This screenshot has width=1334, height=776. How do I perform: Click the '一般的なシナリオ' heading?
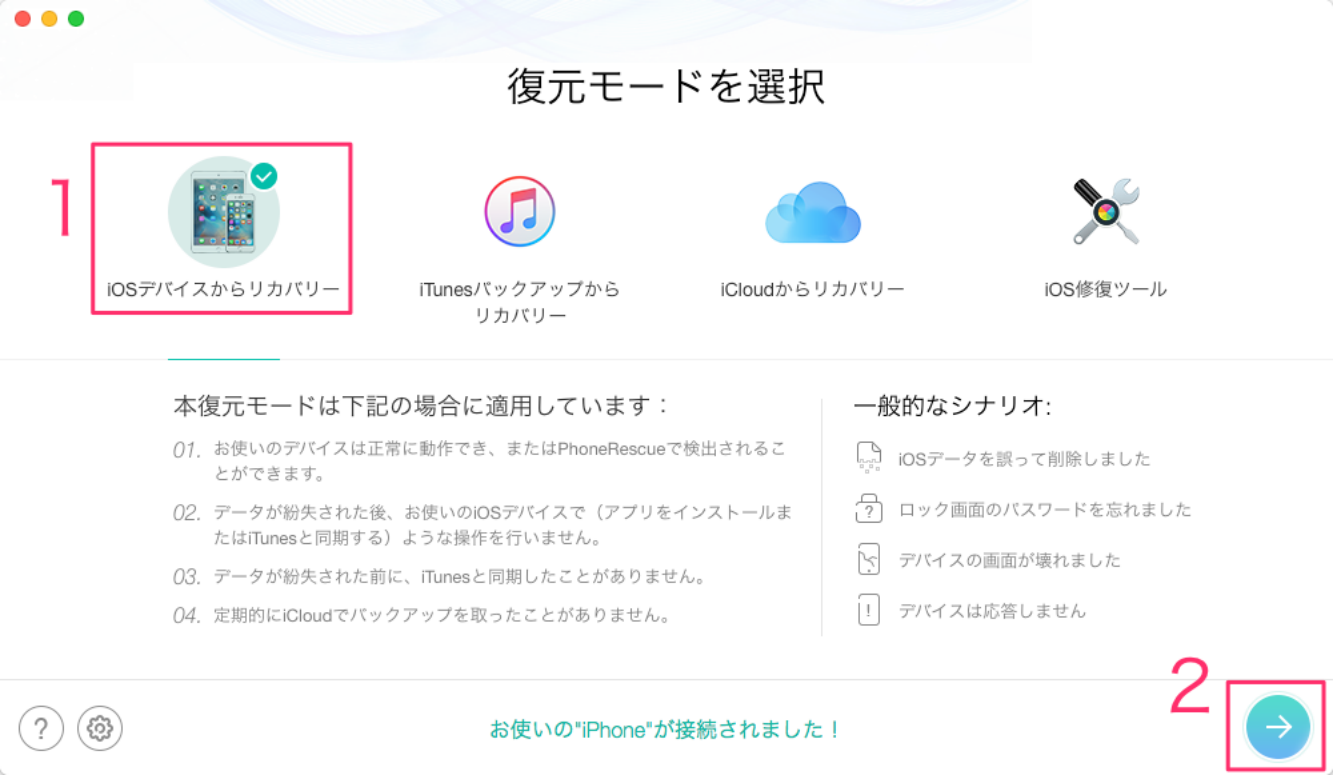(953, 406)
